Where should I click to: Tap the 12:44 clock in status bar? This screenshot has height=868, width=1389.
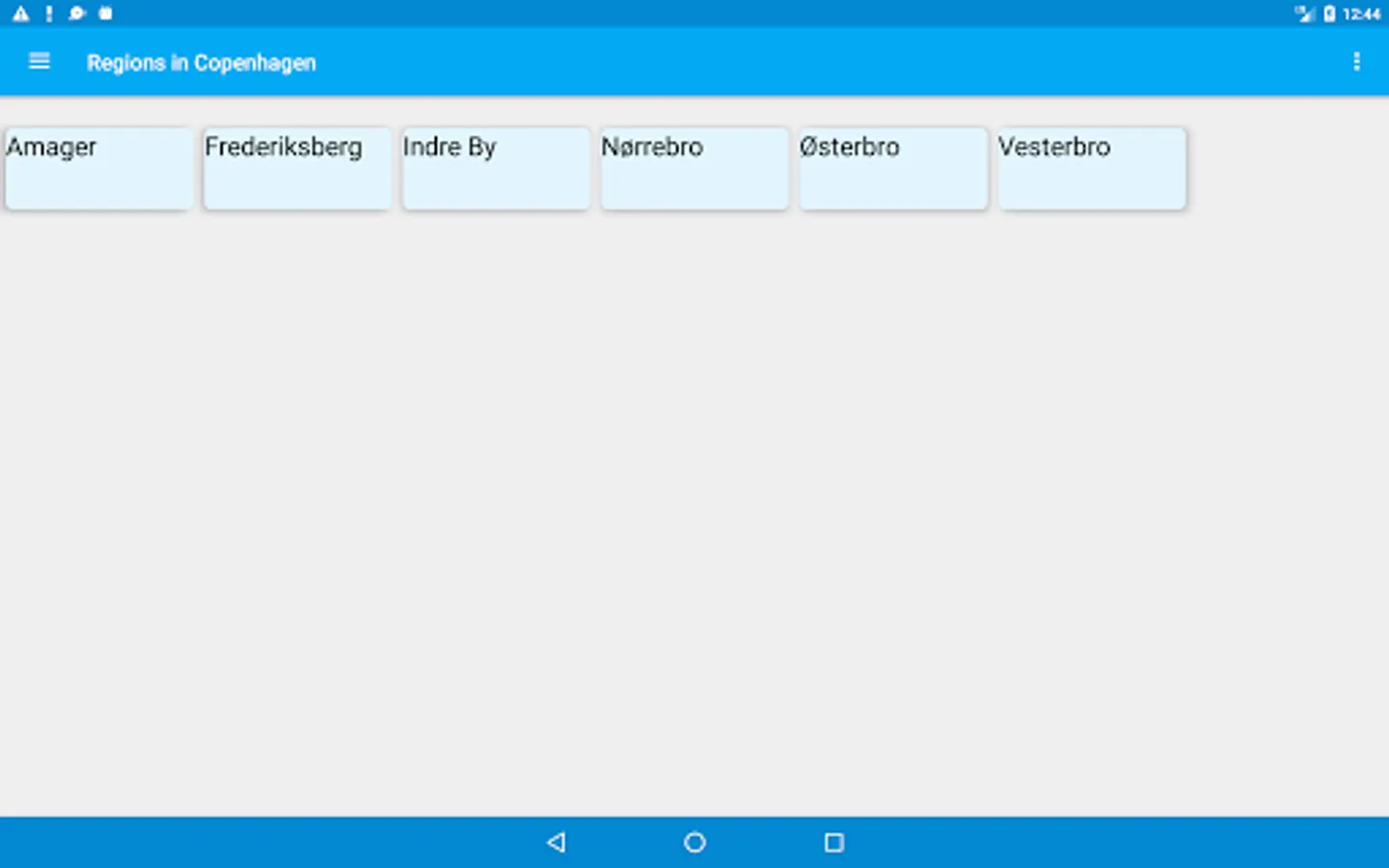click(1361, 14)
